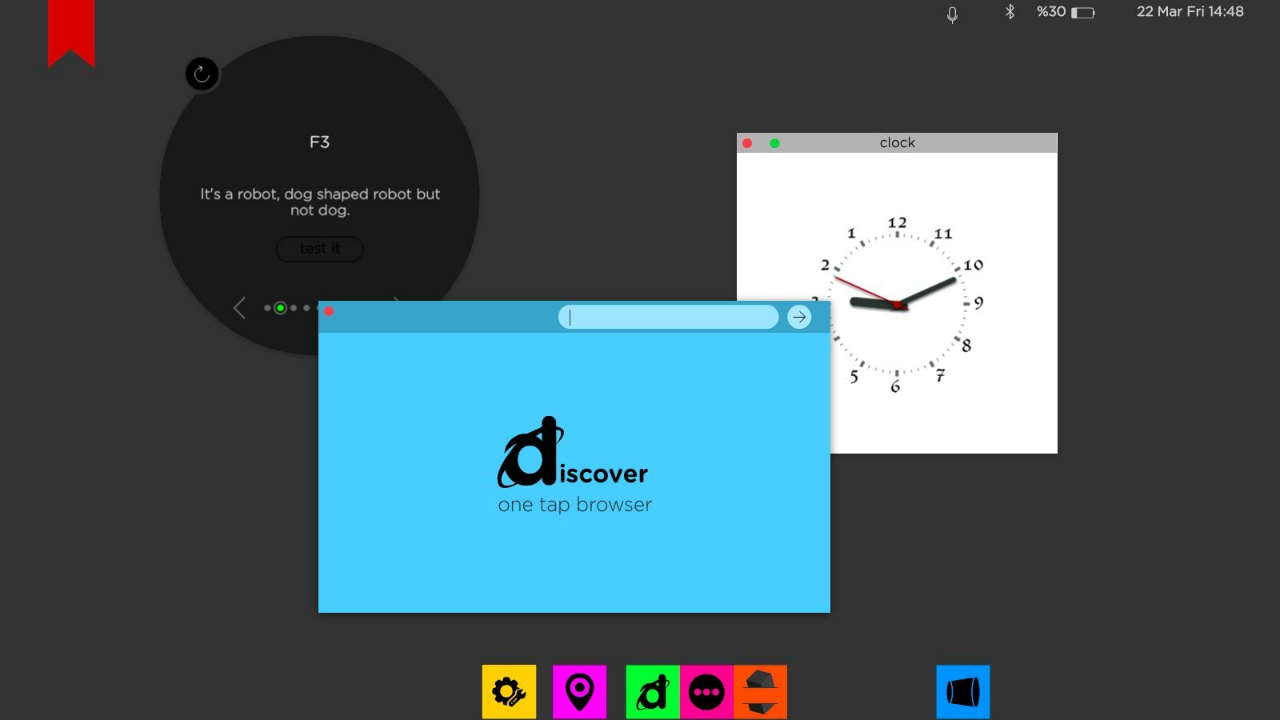This screenshot has width=1280, height=720.
Task: Open the pink three-dots bubble app
Action: [x=707, y=691]
